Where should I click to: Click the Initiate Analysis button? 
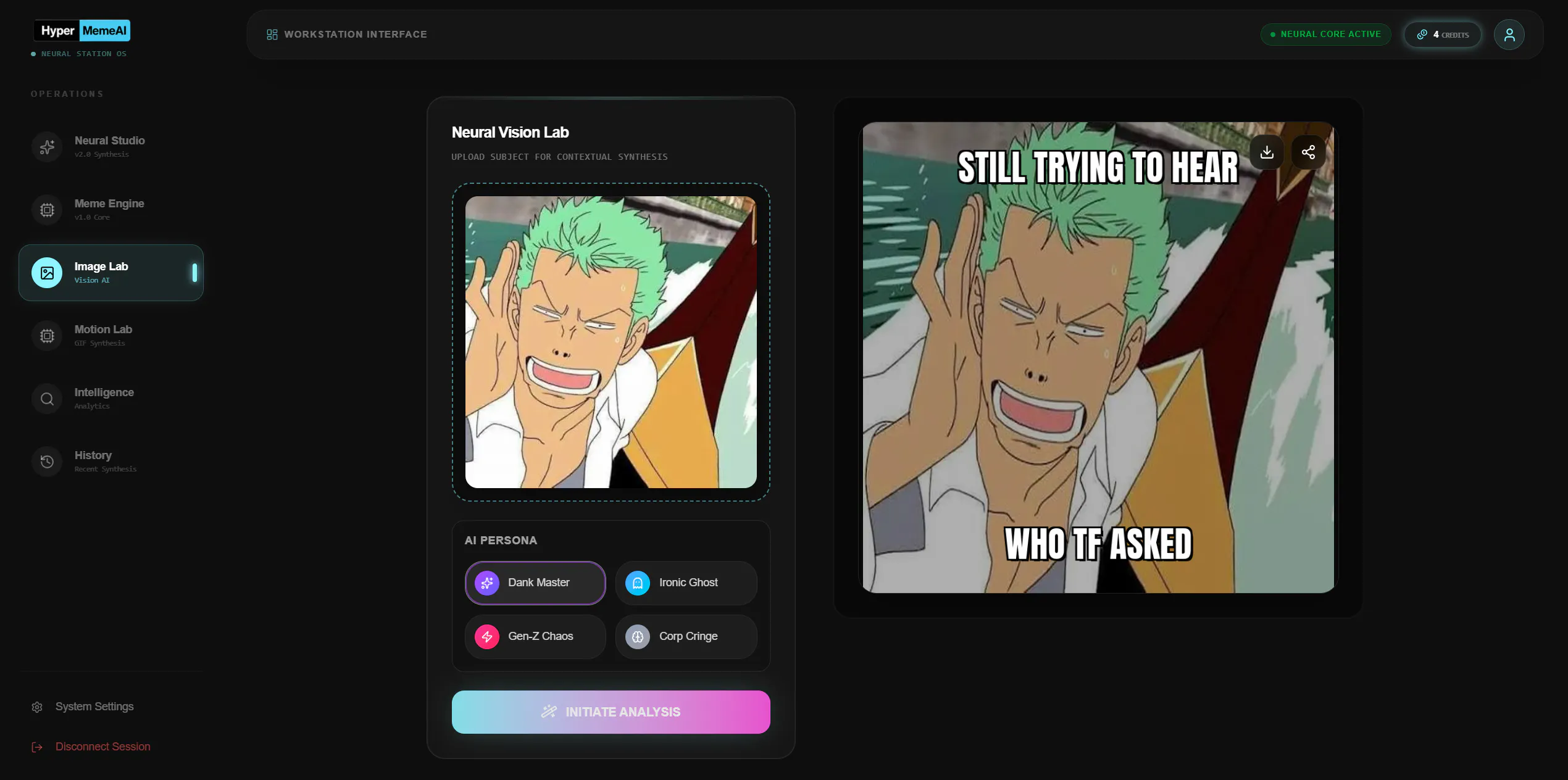[611, 712]
